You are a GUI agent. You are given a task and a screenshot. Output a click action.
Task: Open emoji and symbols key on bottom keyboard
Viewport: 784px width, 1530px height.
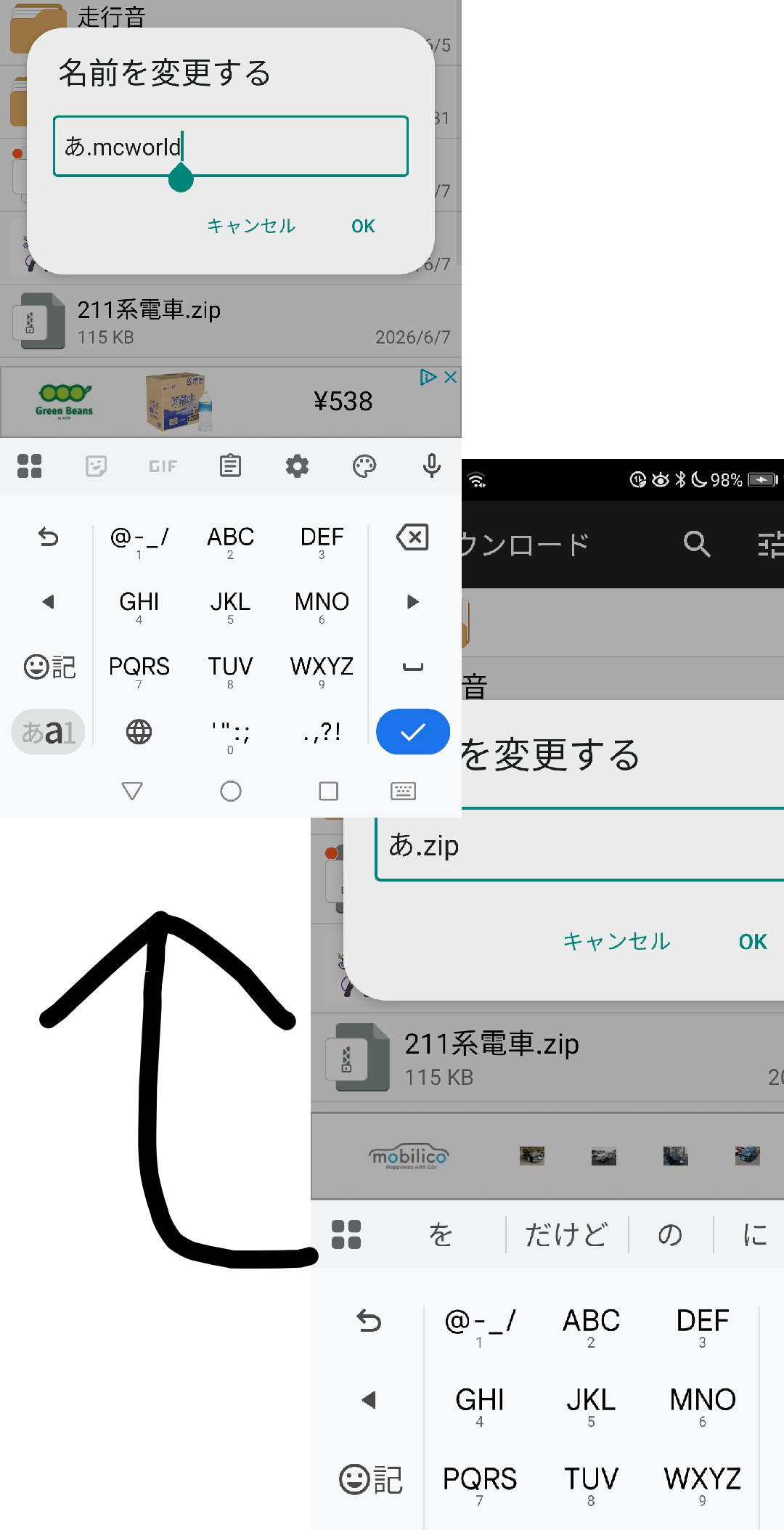click(370, 1480)
